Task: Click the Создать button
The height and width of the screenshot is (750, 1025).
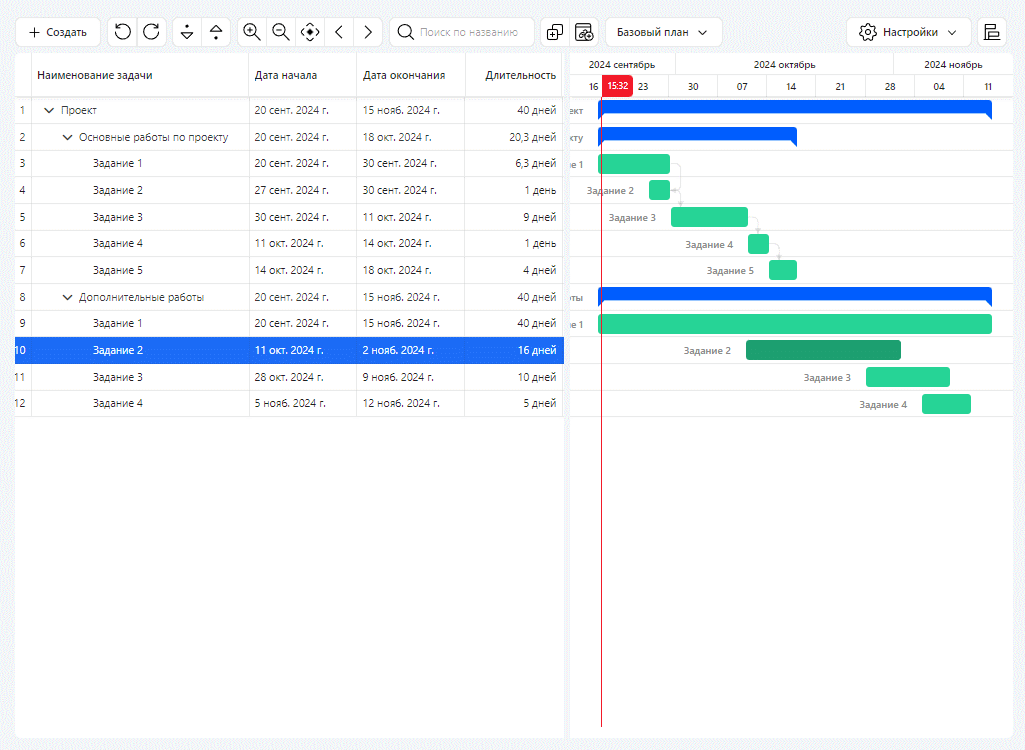Action: (58, 32)
